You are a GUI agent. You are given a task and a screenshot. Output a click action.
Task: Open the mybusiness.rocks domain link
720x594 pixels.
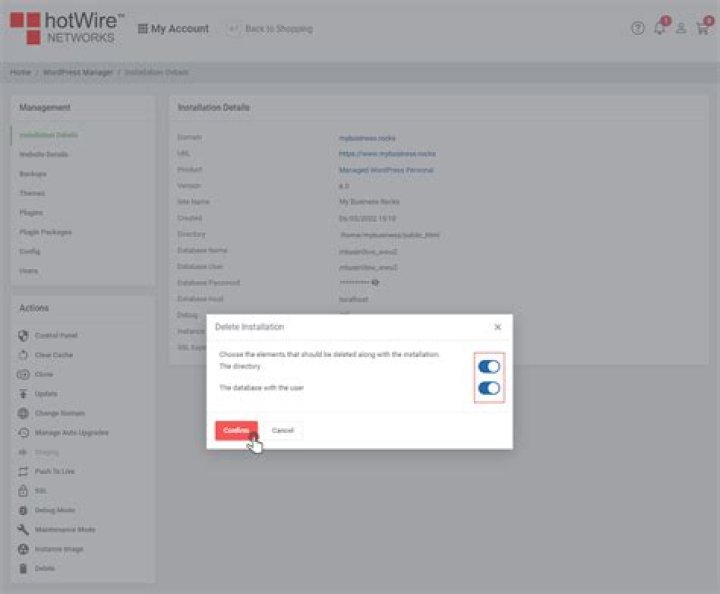coord(367,138)
